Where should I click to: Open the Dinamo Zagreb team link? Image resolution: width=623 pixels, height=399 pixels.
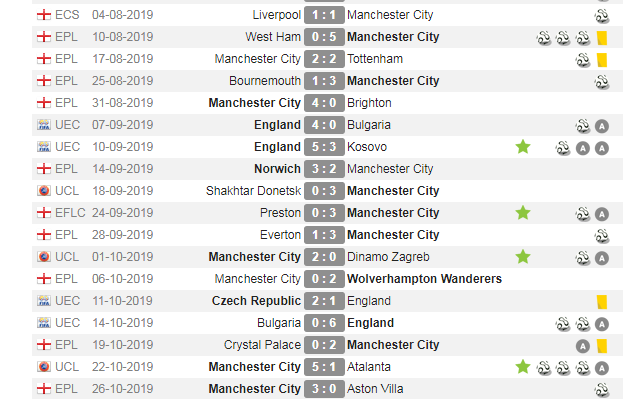388,257
